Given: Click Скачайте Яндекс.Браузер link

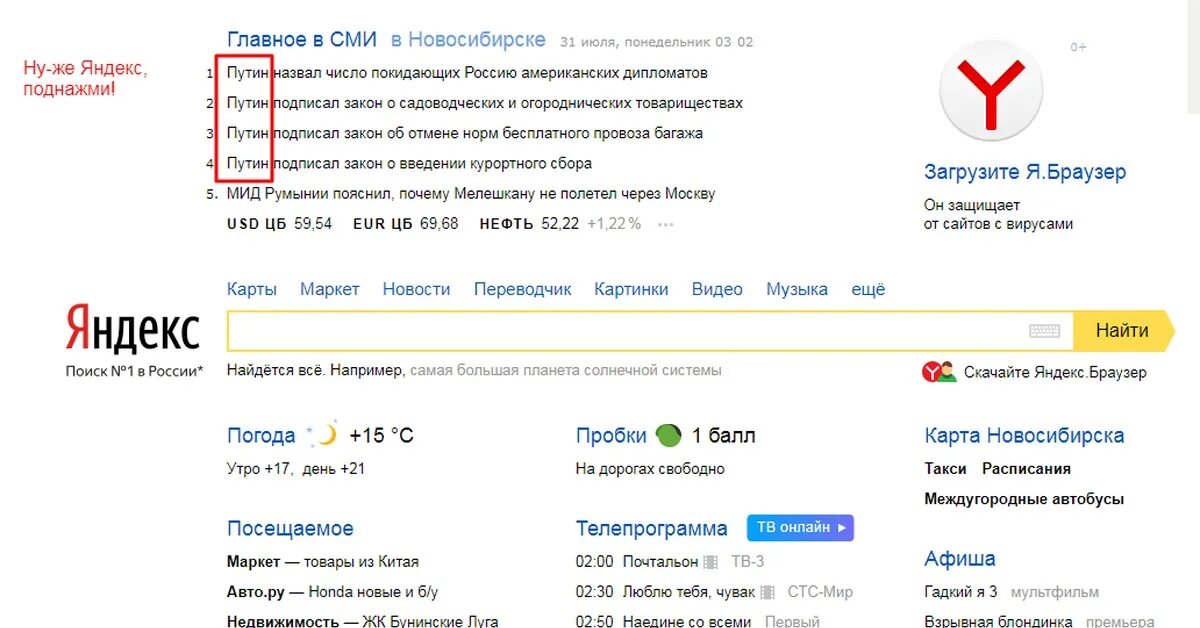Looking at the screenshot, I should pos(1055,372).
